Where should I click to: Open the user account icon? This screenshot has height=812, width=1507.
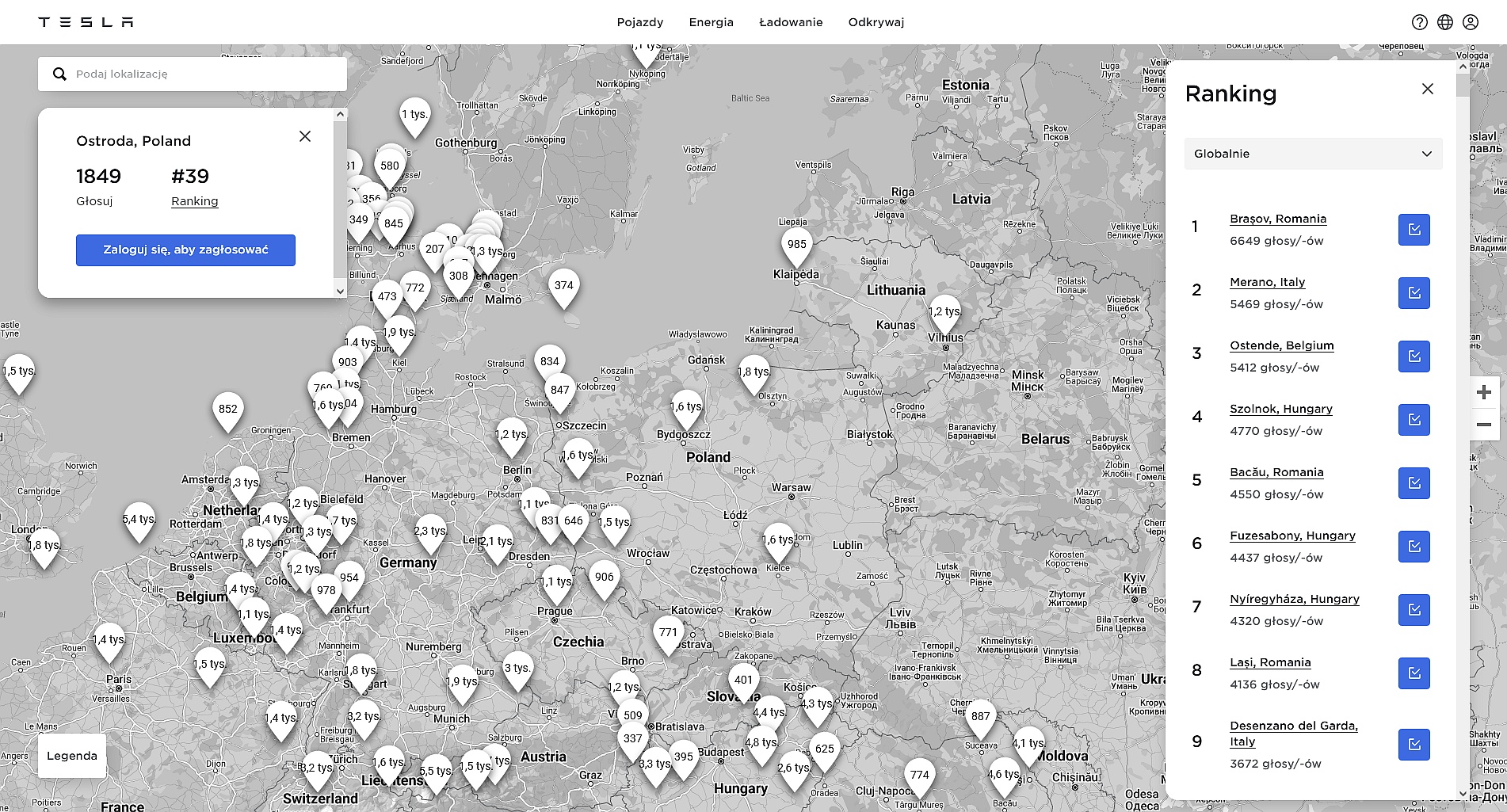point(1471,22)
